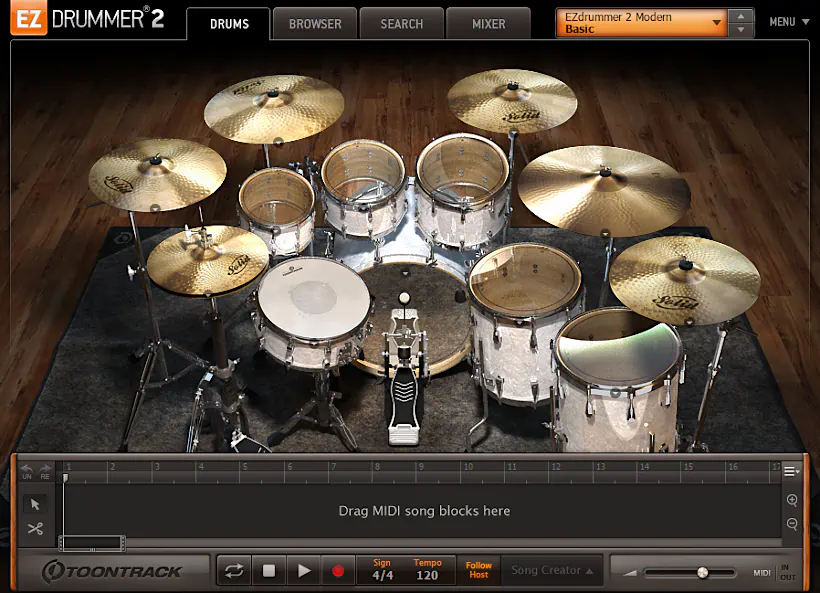Screen dimensions: 820x593
Task: Click the redo (RE) arrow
Action: [45, 471]
